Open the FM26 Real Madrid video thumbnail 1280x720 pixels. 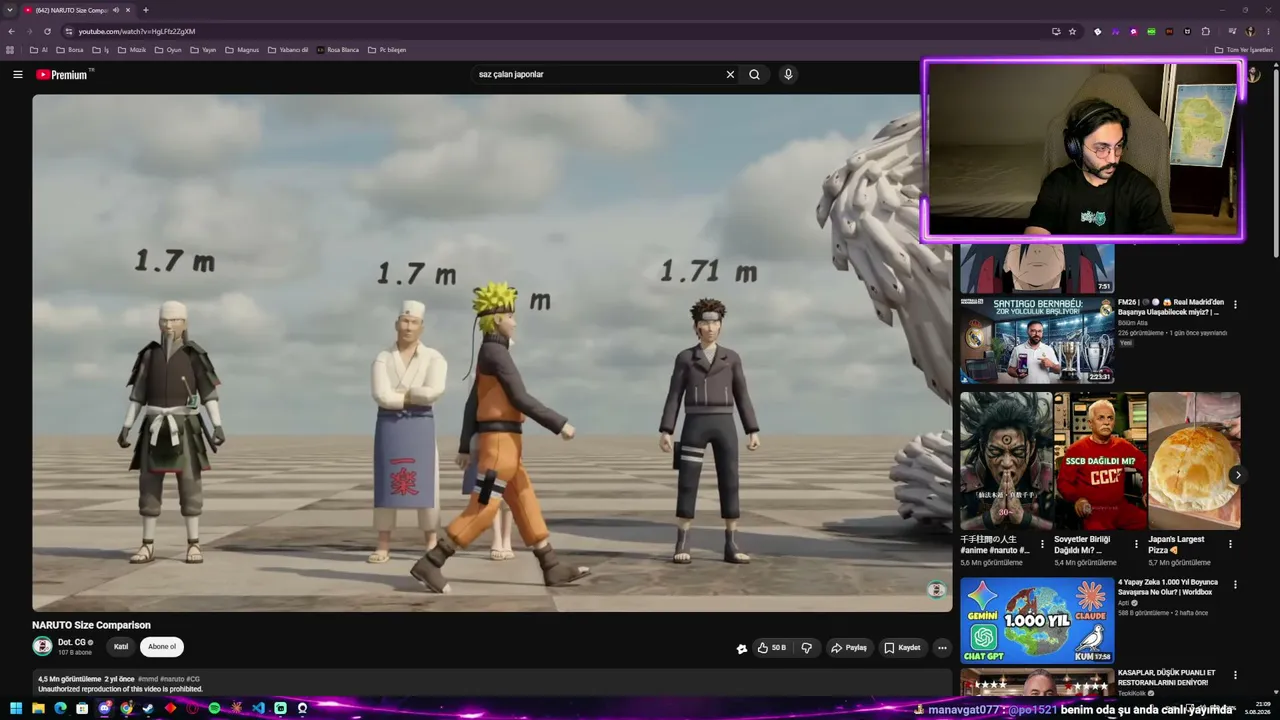pyautogui.click(x=1037, y=340)
